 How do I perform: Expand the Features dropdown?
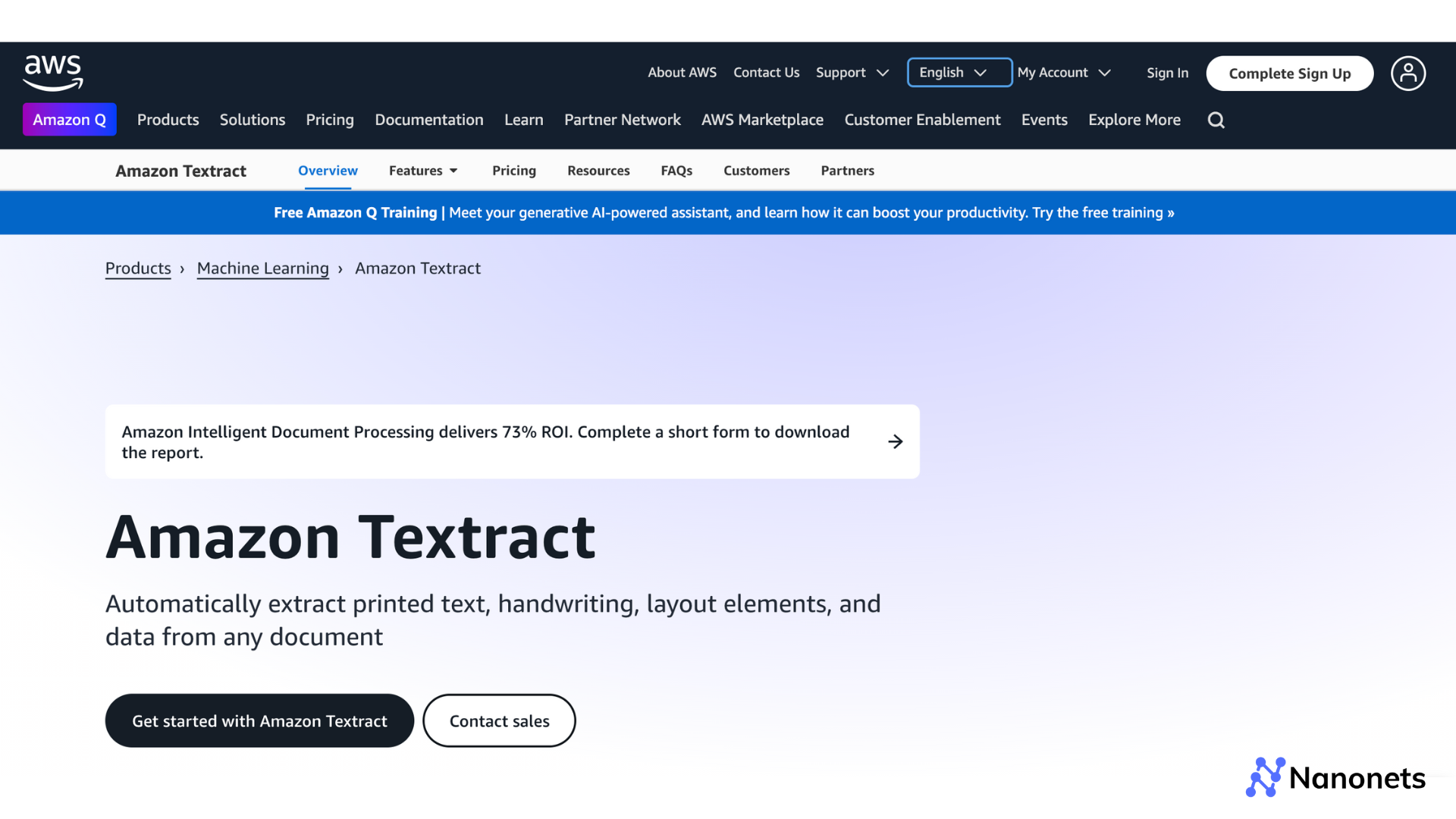422,171
